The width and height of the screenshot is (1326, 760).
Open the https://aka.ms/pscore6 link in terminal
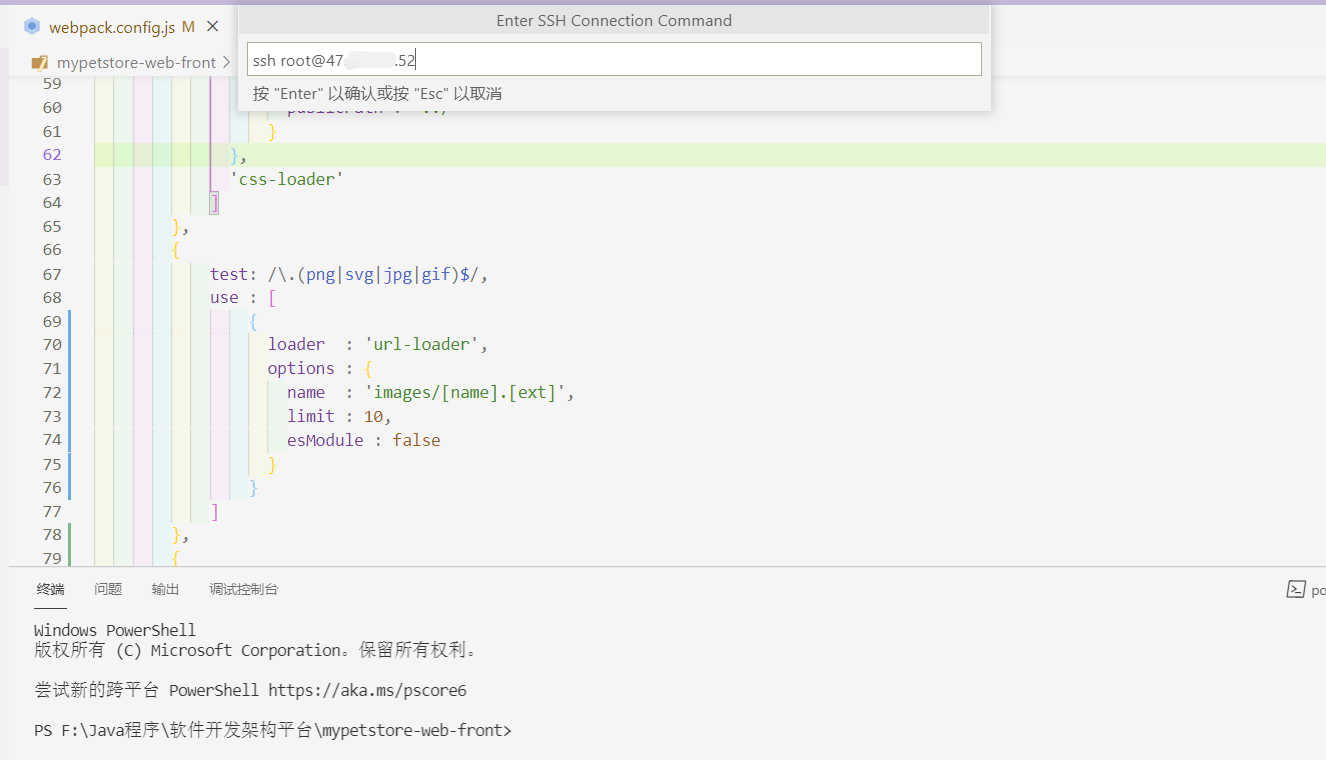coord(367,690)
